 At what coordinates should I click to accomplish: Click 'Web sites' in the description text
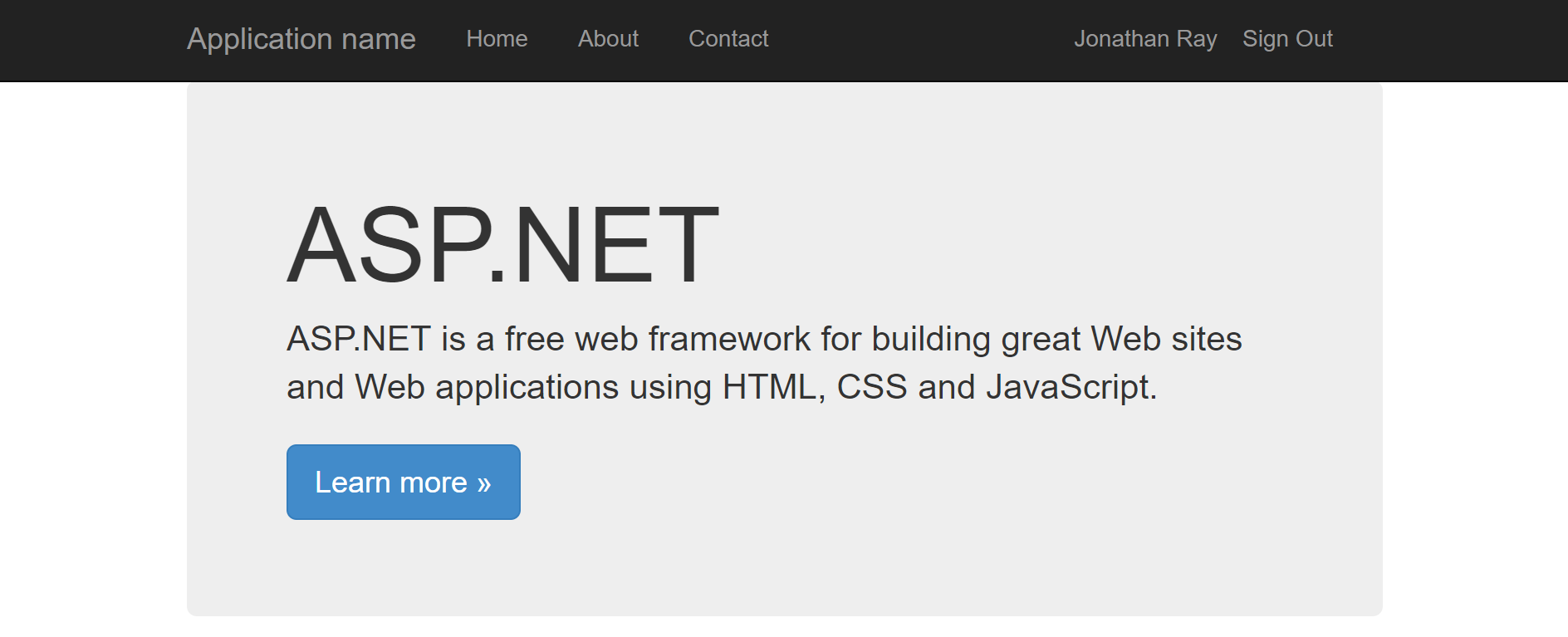click(x=1165, y=339)
